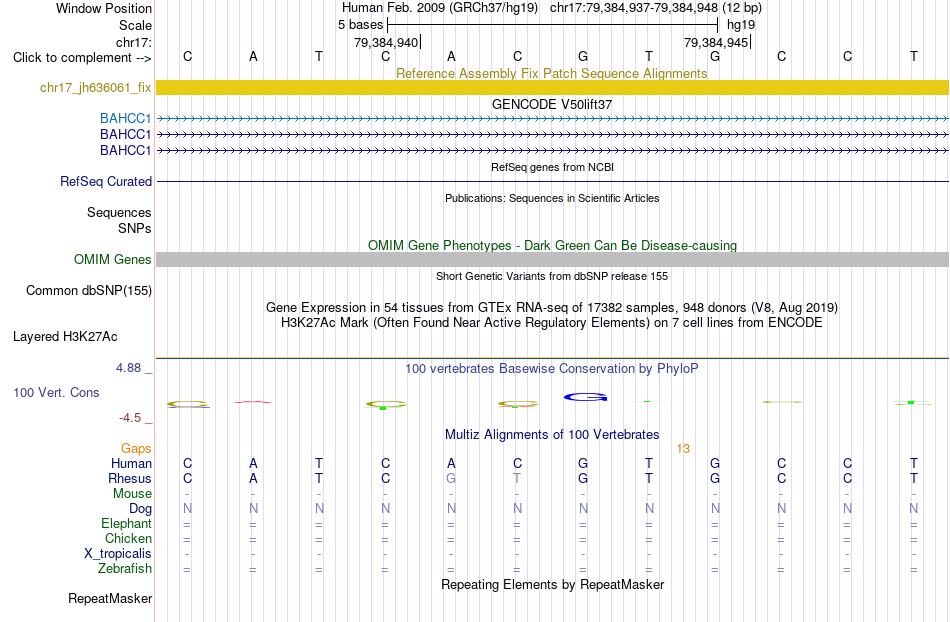Click the RepeatMasker track label
Screen dimensions: 950x622
110,598
